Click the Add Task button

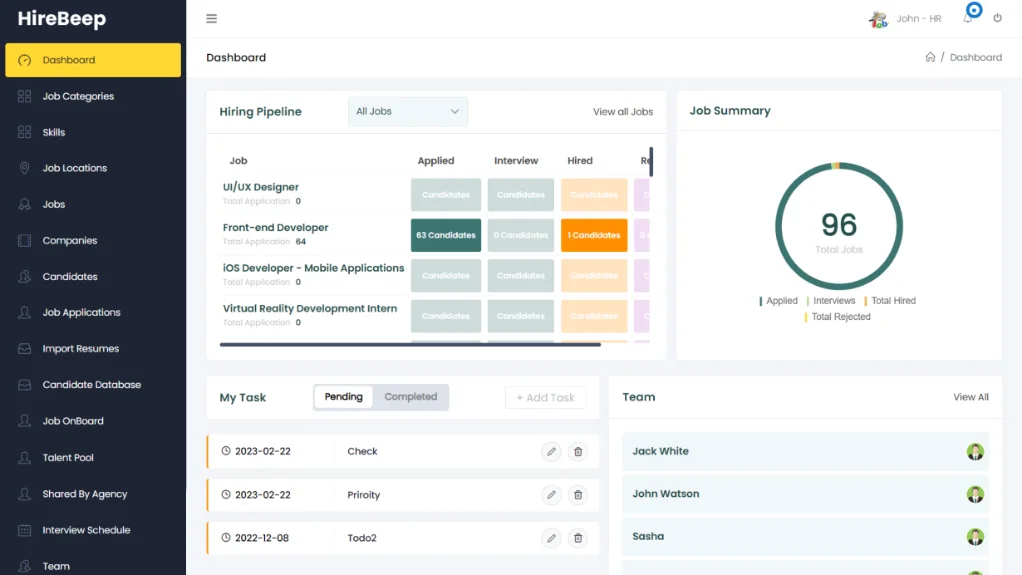(545, 398)
